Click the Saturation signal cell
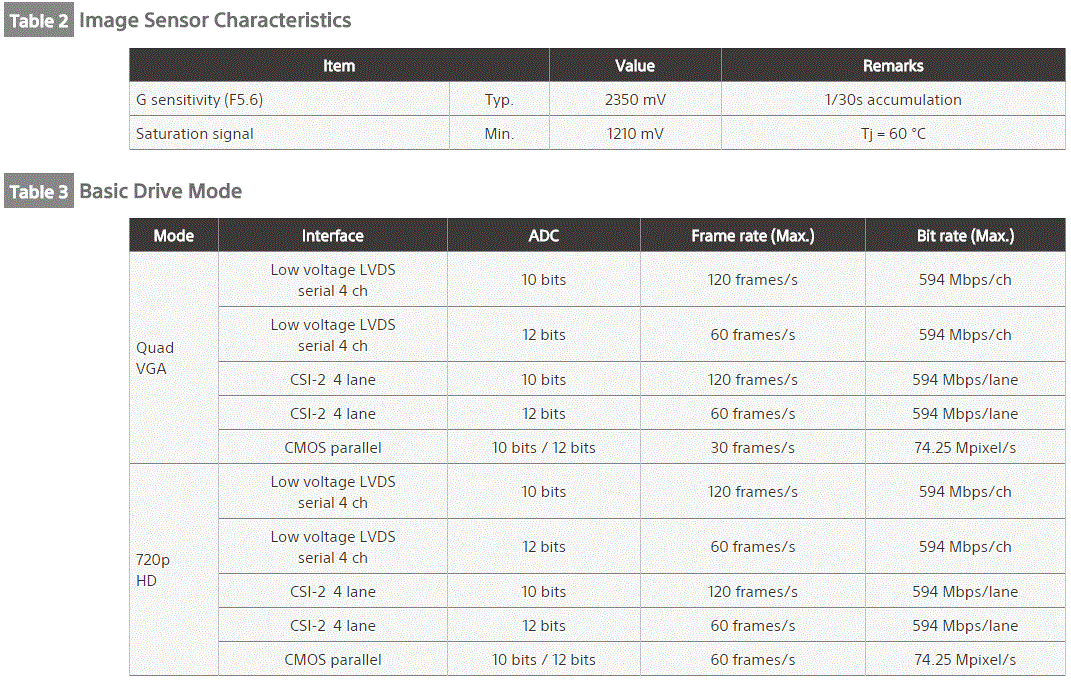 click(195, 134)
